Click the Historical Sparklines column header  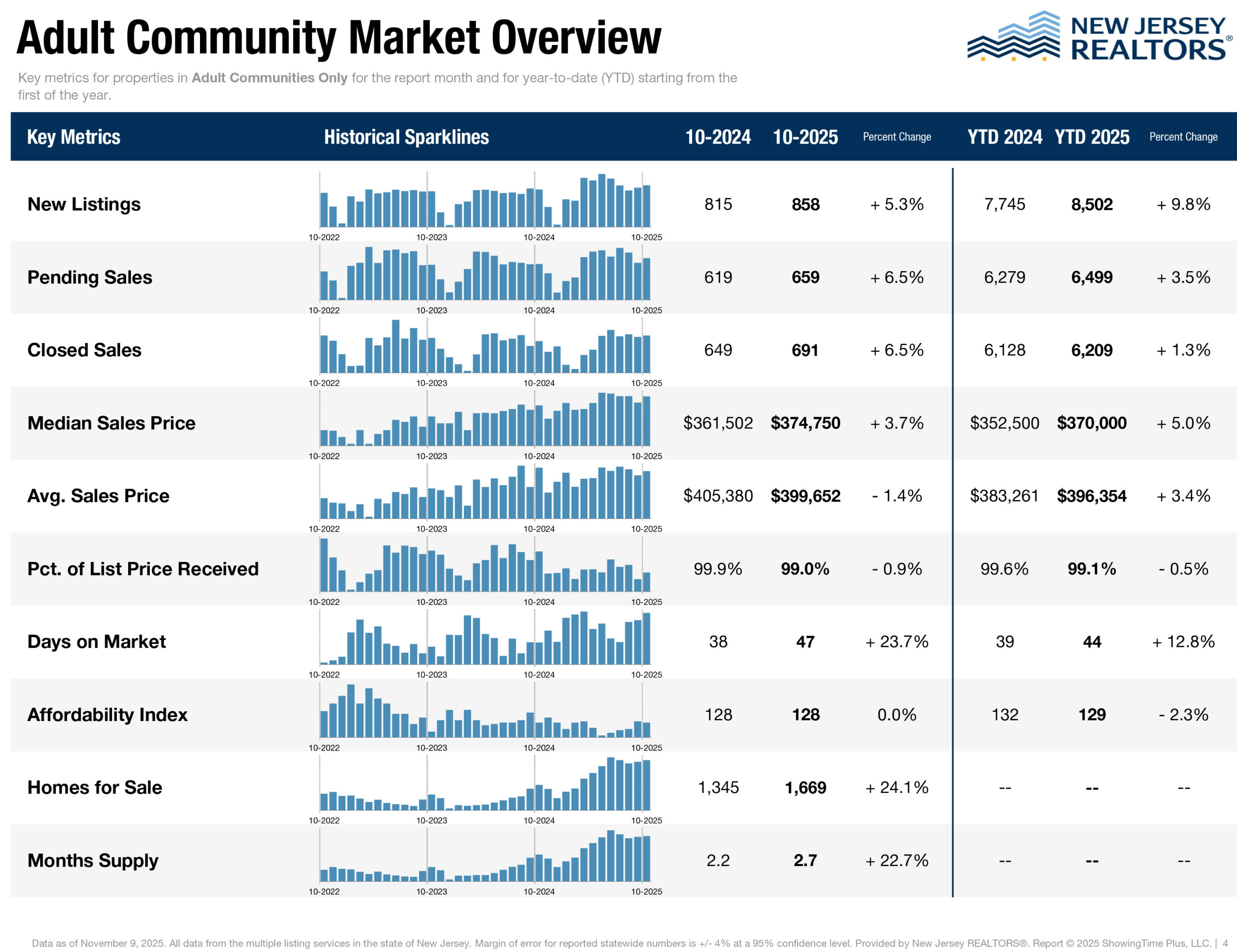[x=406, y=137]
